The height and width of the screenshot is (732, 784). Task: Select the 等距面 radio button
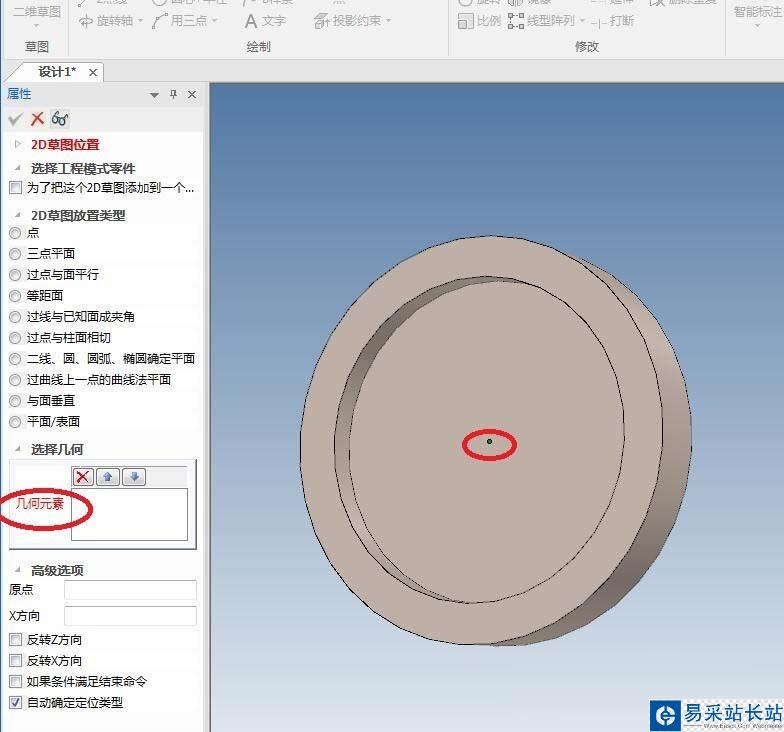[15, 296]
